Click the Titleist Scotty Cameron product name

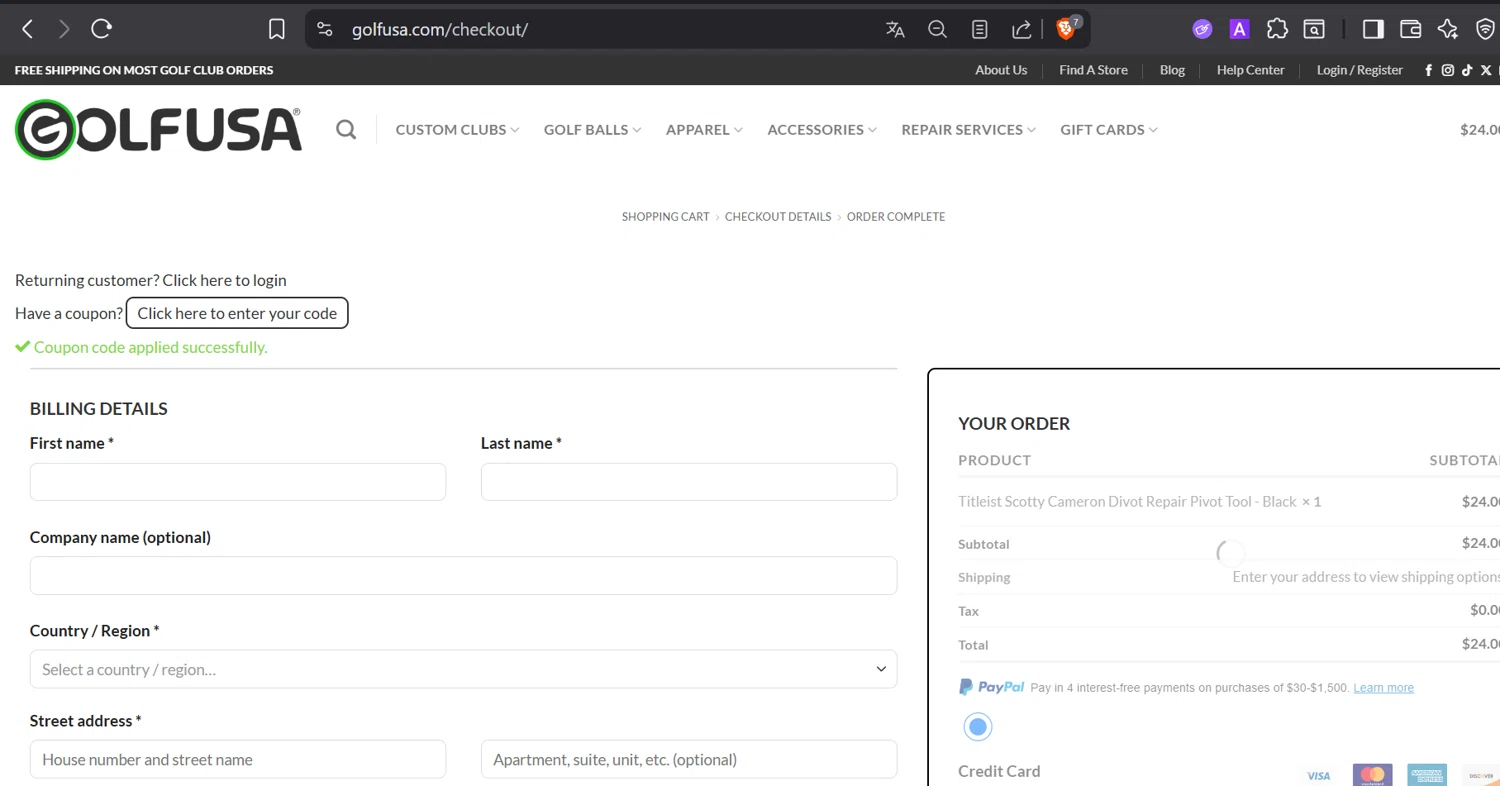pyautogui.click(x=1127, y=501)
